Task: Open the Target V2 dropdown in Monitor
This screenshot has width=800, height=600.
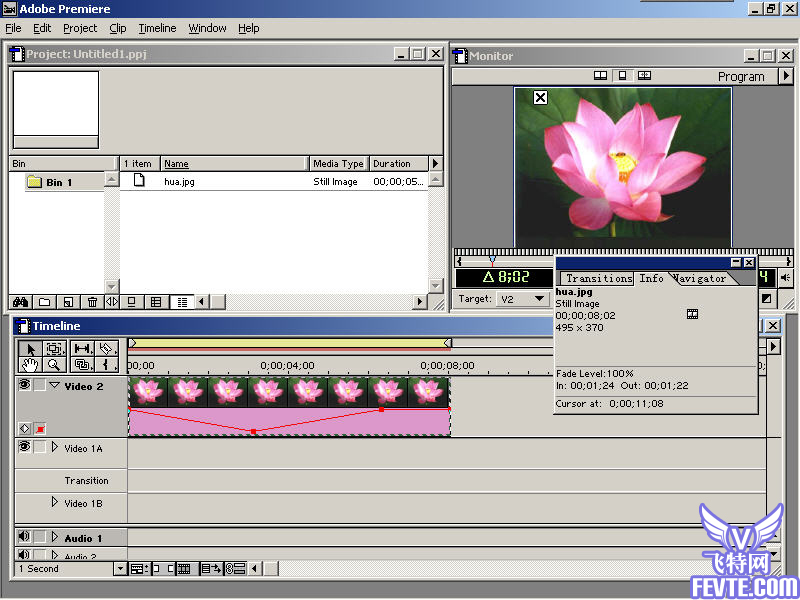Action: [520, 299]
